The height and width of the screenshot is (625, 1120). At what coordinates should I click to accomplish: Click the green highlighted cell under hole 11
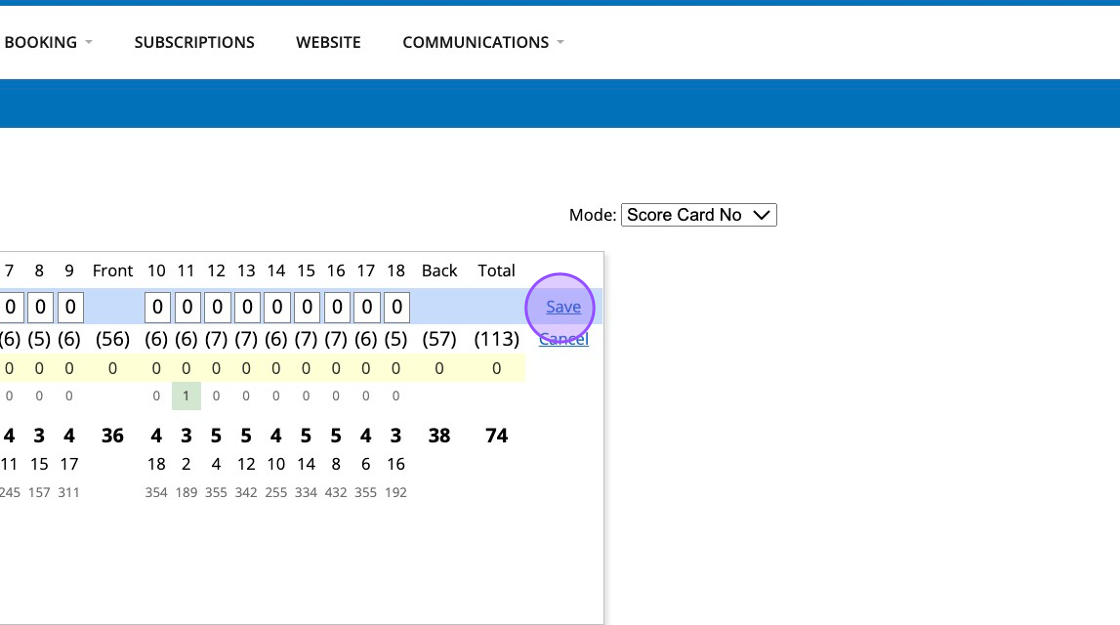click(186, 396)
